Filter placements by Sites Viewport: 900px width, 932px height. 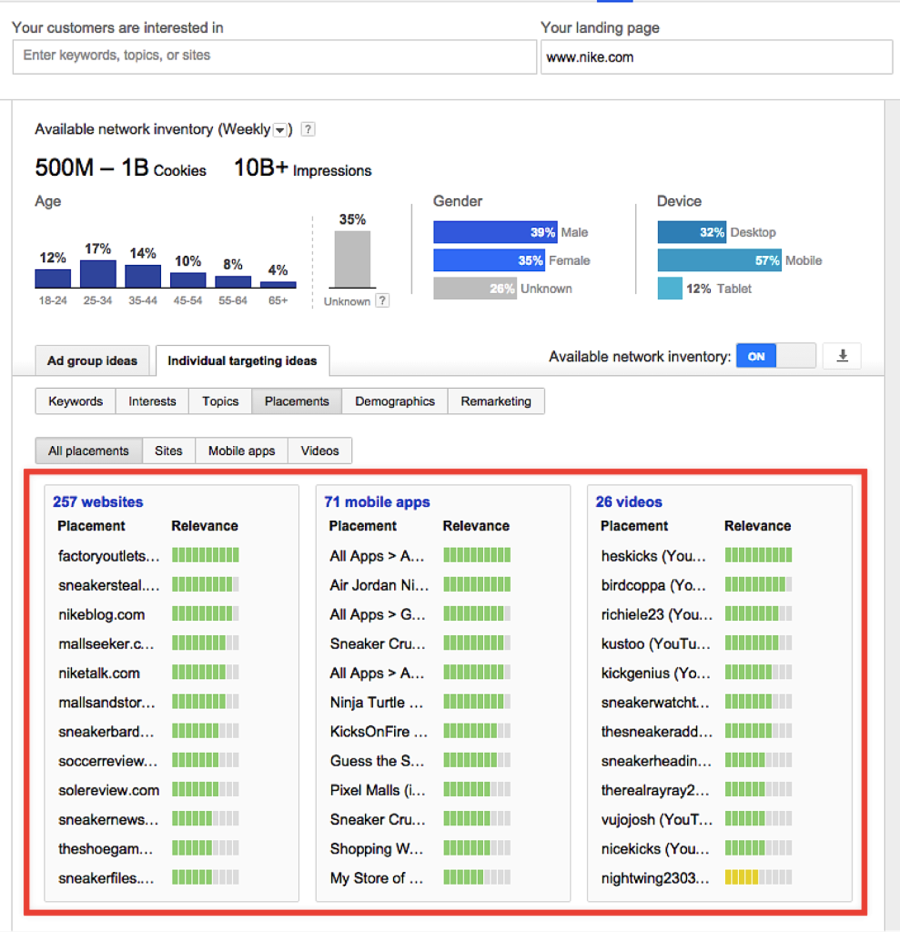coord(168,451)
